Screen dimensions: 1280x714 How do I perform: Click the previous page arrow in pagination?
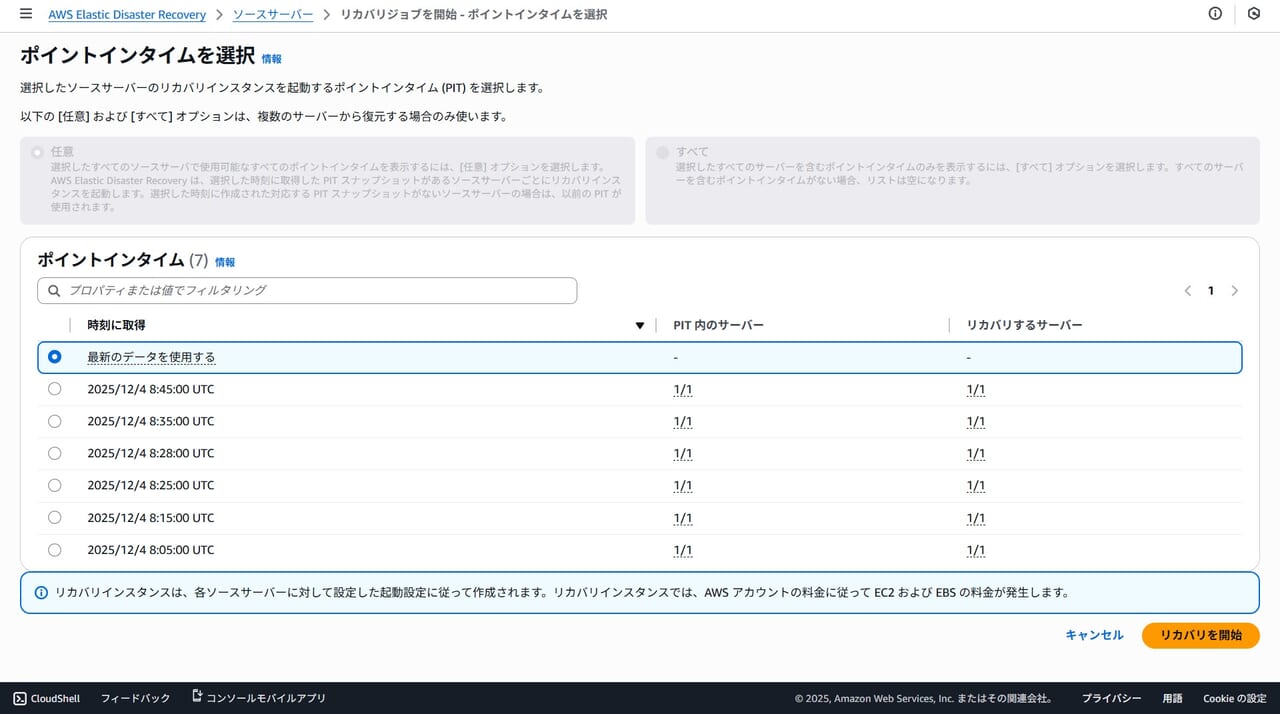(x=1188, y=291)
